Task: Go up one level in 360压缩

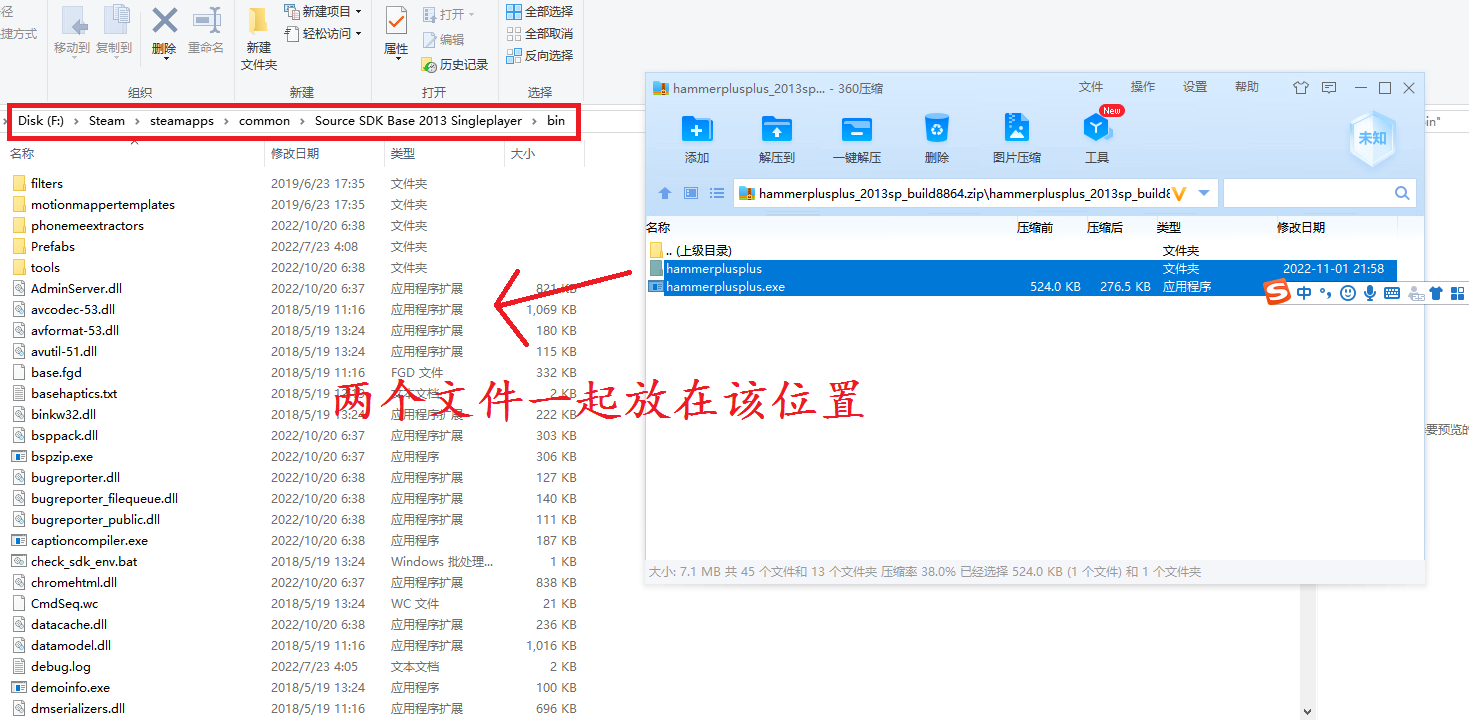Action: (x=664, y=193)
